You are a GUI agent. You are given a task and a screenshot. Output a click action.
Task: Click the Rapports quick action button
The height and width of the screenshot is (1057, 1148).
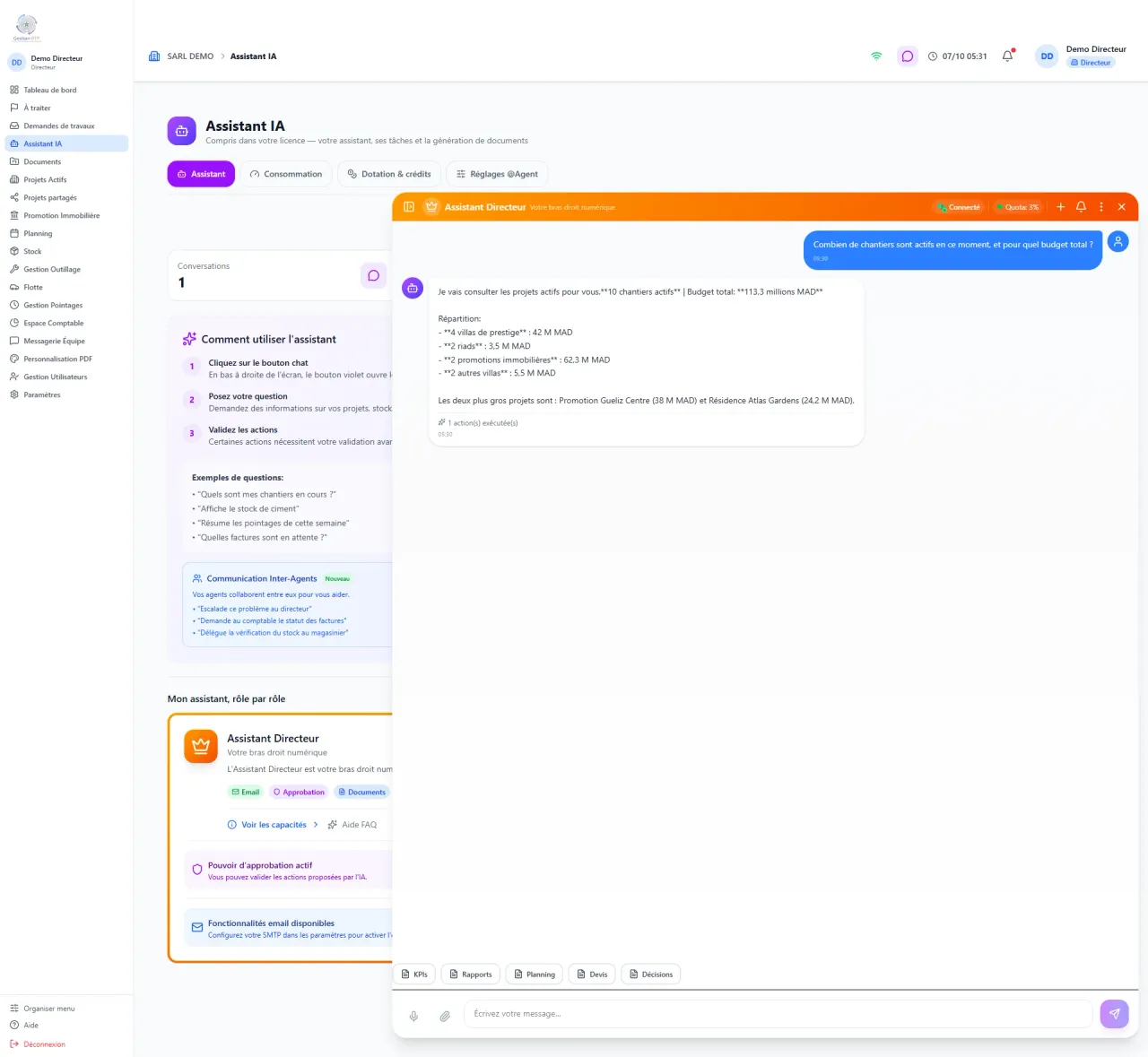tap(471, 975)
